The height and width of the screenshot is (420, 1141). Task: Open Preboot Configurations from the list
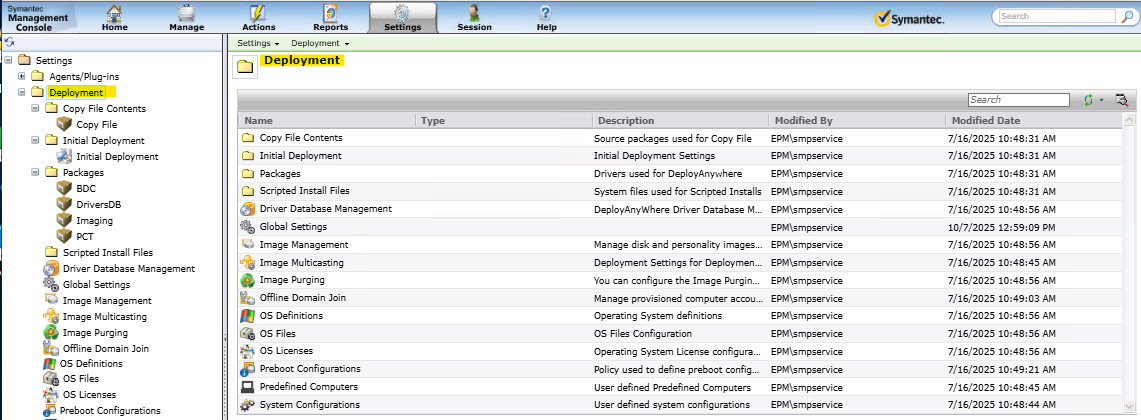click(x=309, y=369)
